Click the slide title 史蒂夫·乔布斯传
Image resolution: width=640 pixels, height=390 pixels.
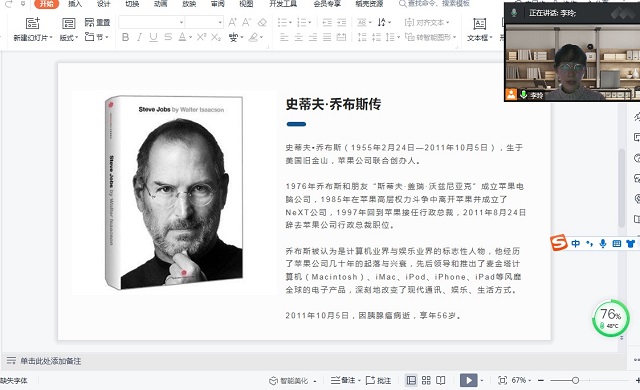pos(333,104)
